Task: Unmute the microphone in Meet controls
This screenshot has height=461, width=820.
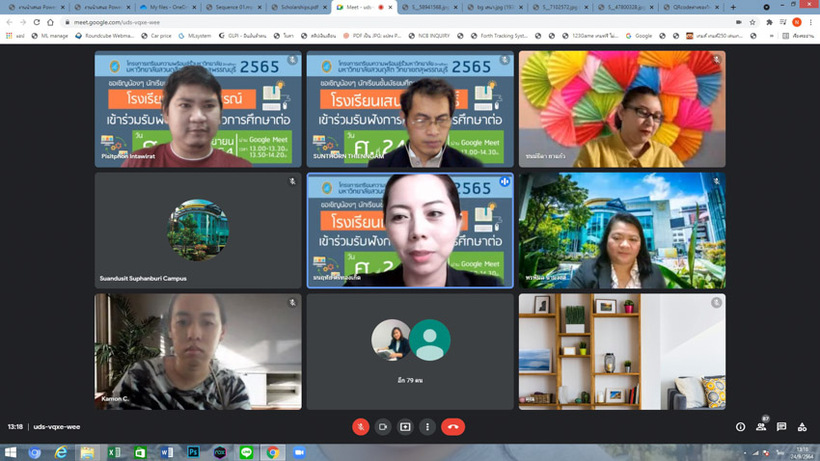Action: point(360,426)
